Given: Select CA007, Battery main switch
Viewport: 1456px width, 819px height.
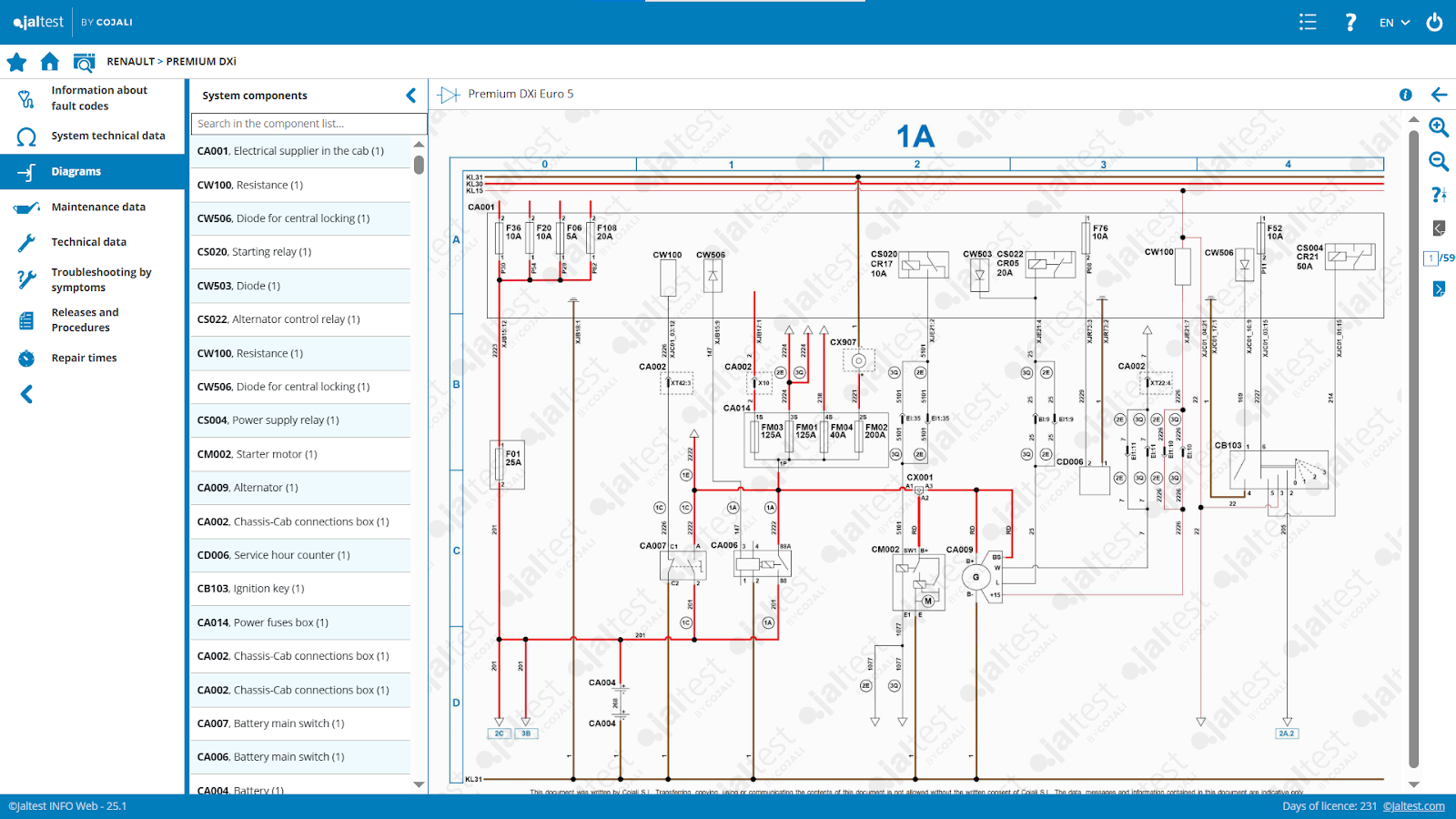Looking at the screenshot, I should point(300,723).
